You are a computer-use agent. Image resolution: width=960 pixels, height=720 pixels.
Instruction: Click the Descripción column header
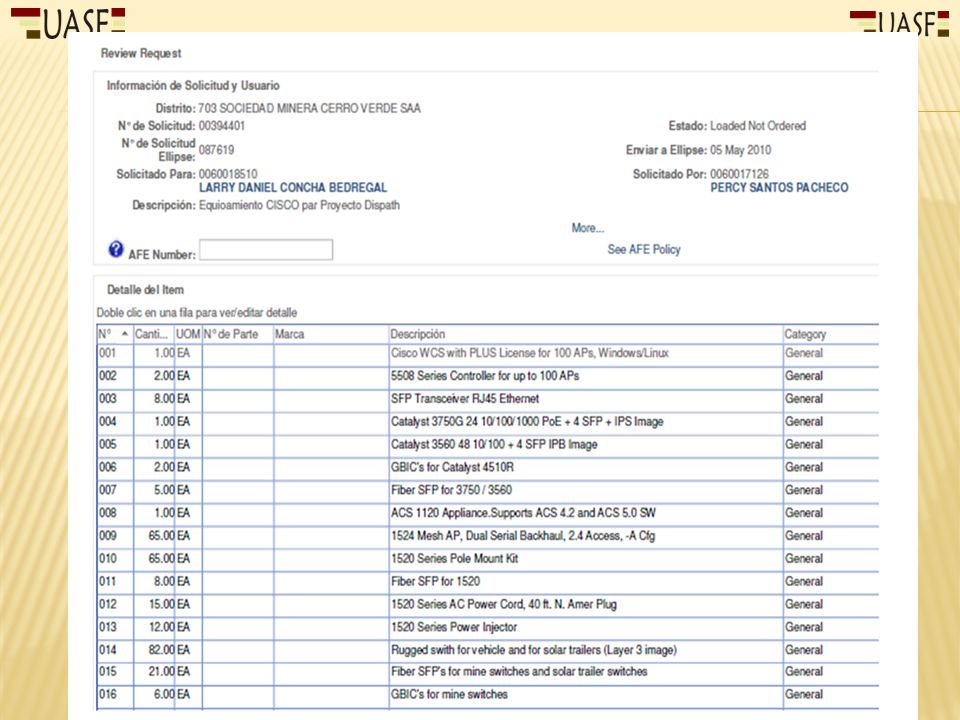[586, 334]
